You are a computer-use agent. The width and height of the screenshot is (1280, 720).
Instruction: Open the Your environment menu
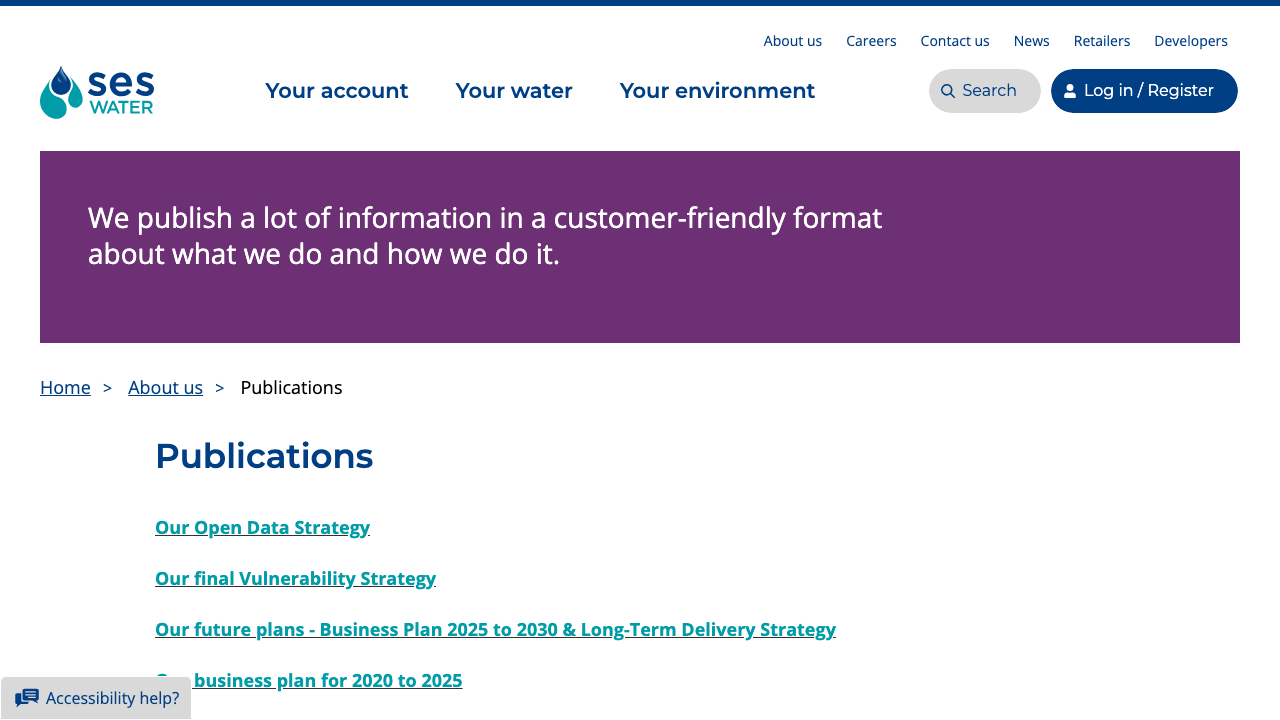(717, 90)
